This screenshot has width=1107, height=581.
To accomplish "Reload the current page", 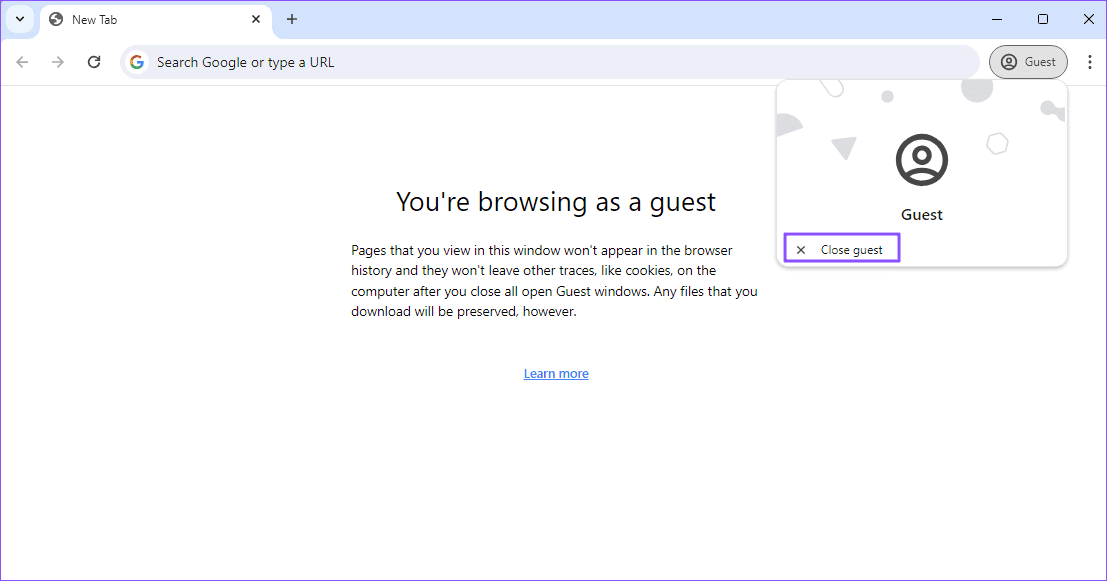I will click(x=94, y=62).
